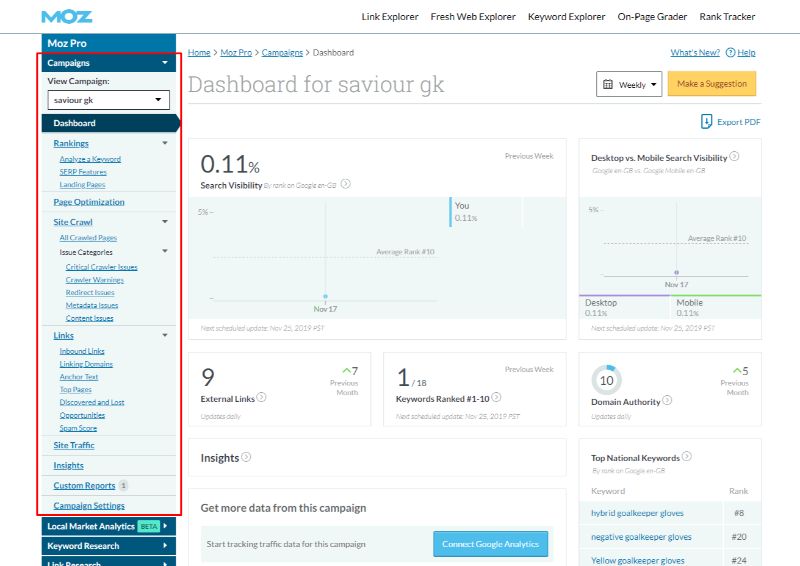Screen dimensions: 800x566
Task: Open Fresh Web Explorer in top navigation
Action: [473, 17]
